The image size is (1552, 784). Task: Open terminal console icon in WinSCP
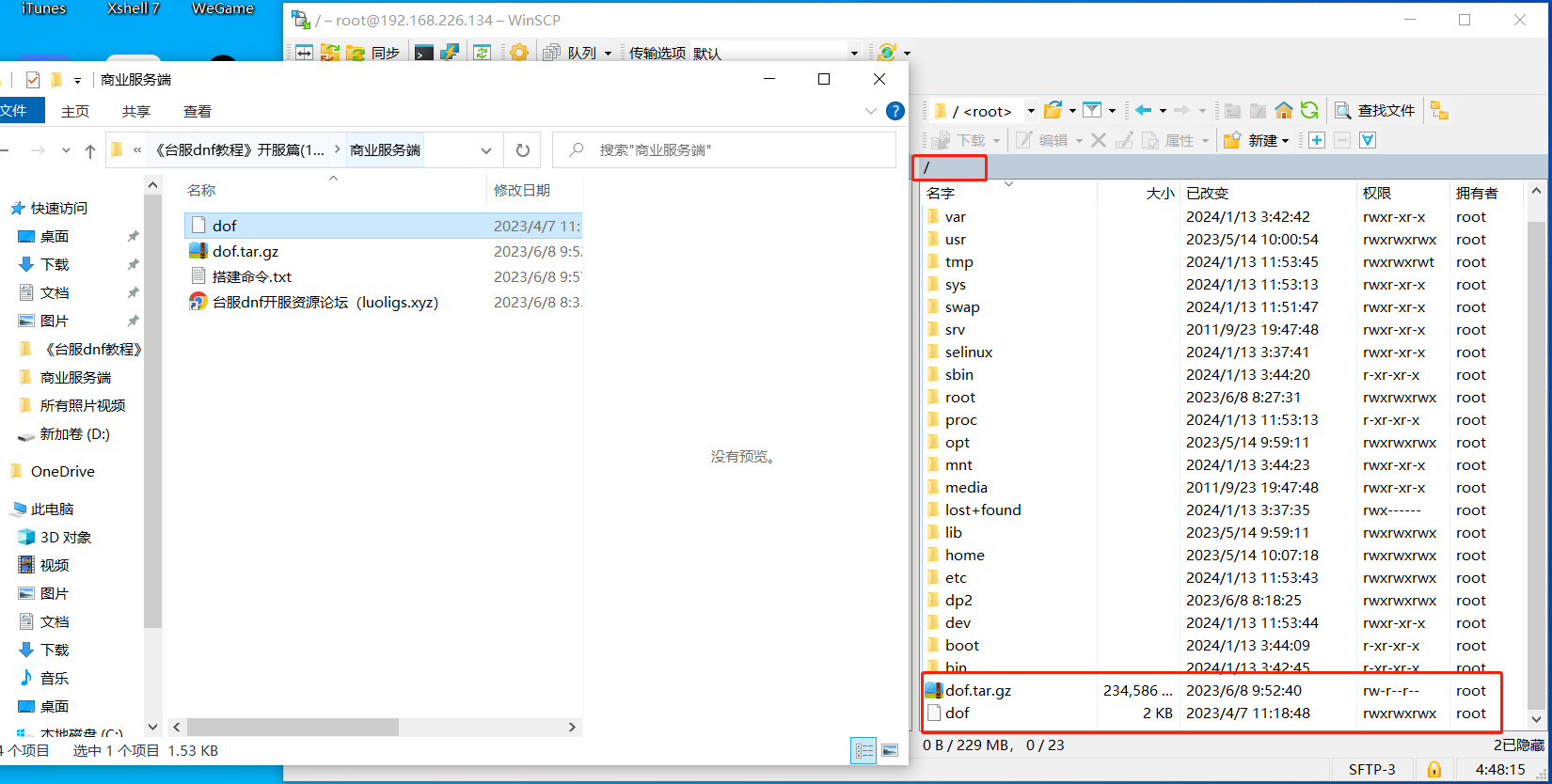coord(424,53)
